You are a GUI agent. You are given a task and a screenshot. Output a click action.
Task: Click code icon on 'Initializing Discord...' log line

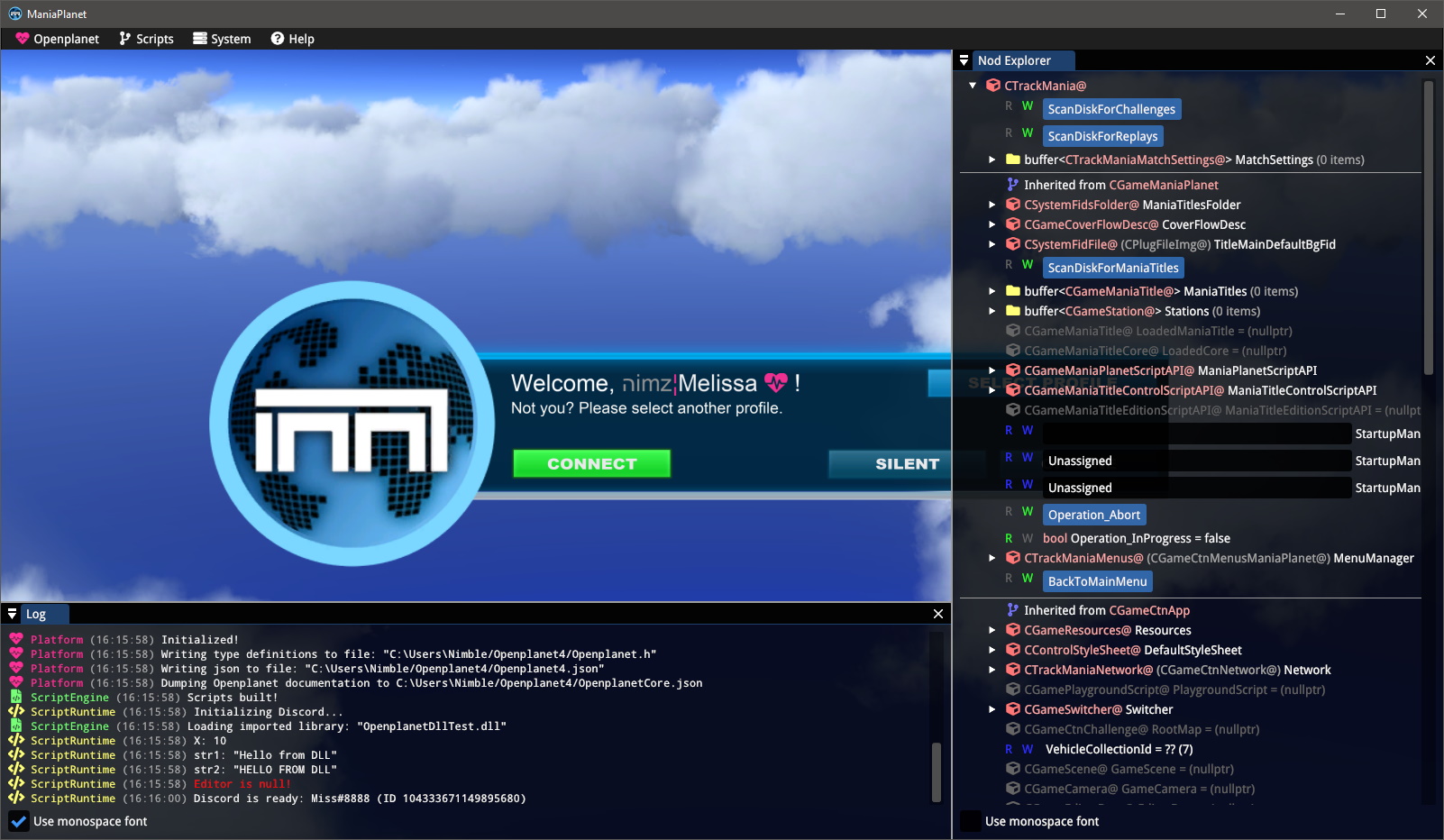click(16, 712)
